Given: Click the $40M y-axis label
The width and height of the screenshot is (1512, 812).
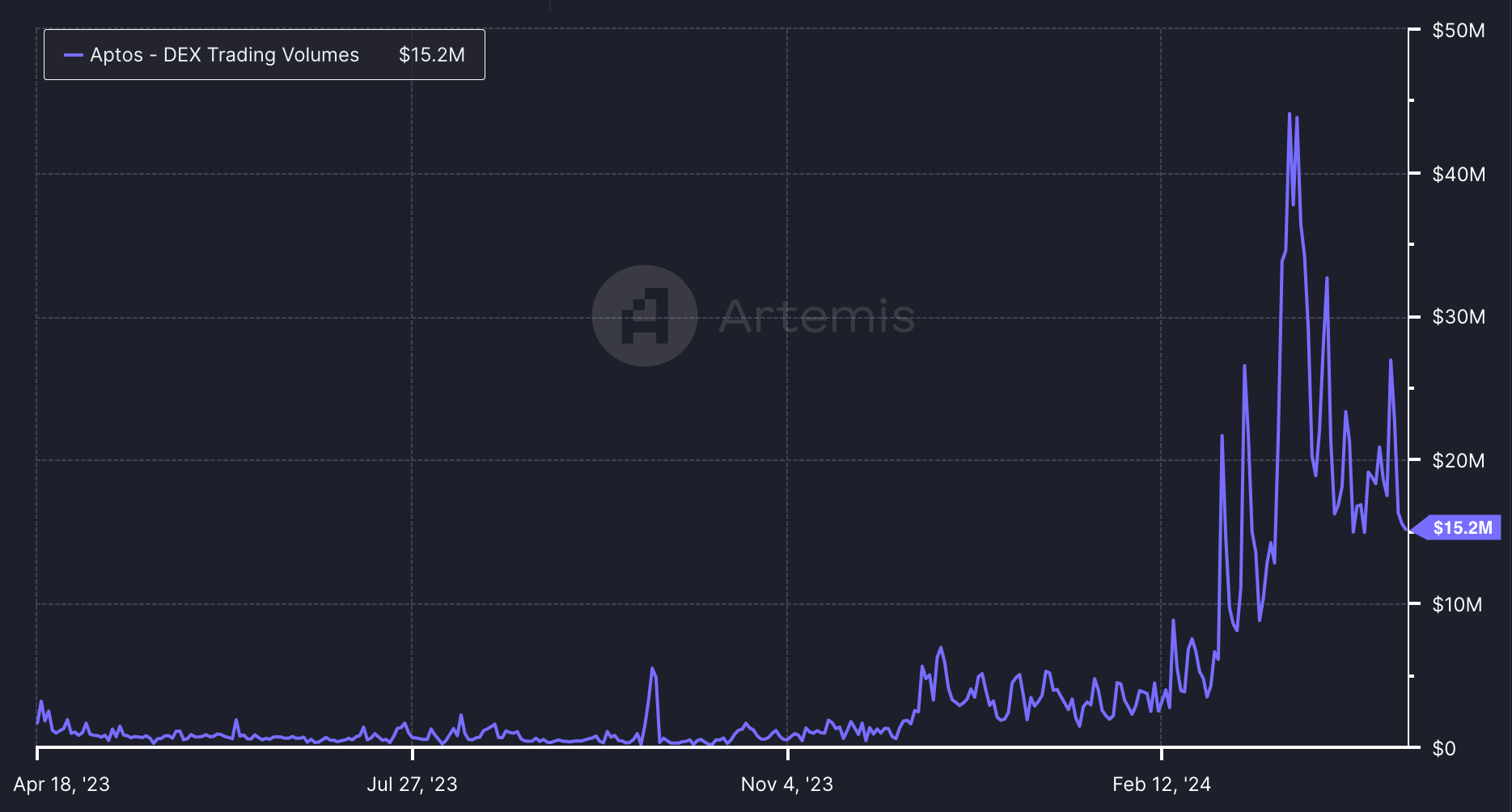Looking at the screenshot, I should (1459, 174).
